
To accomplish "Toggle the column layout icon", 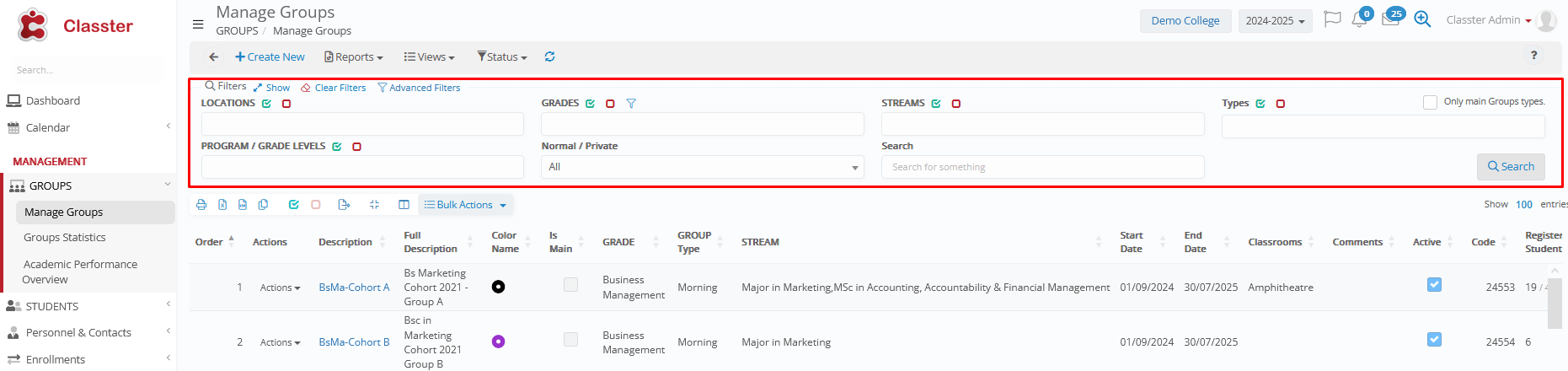I will (x=404, y=205).
